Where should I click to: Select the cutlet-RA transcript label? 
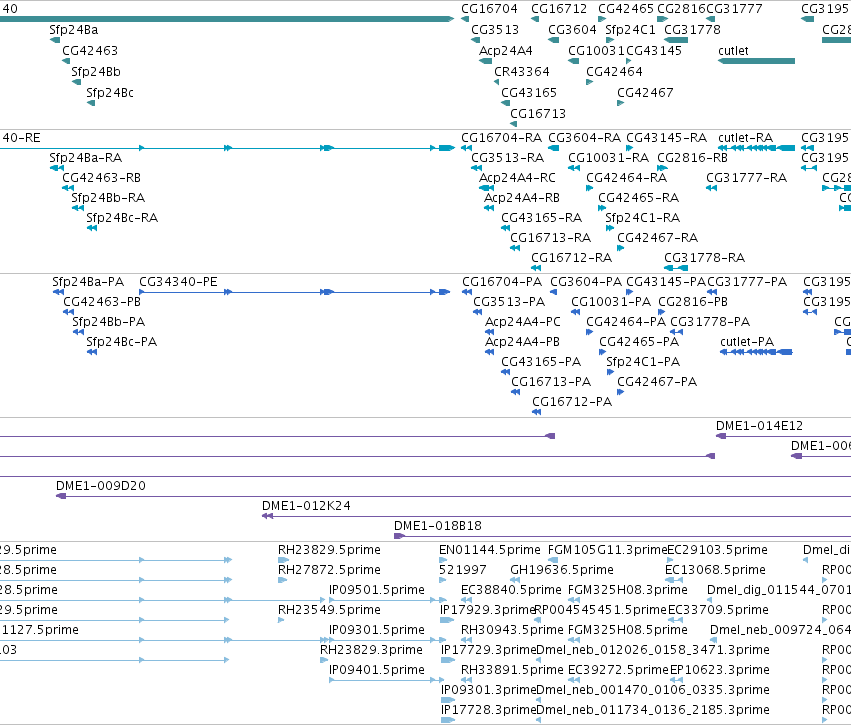click(745, 138)
